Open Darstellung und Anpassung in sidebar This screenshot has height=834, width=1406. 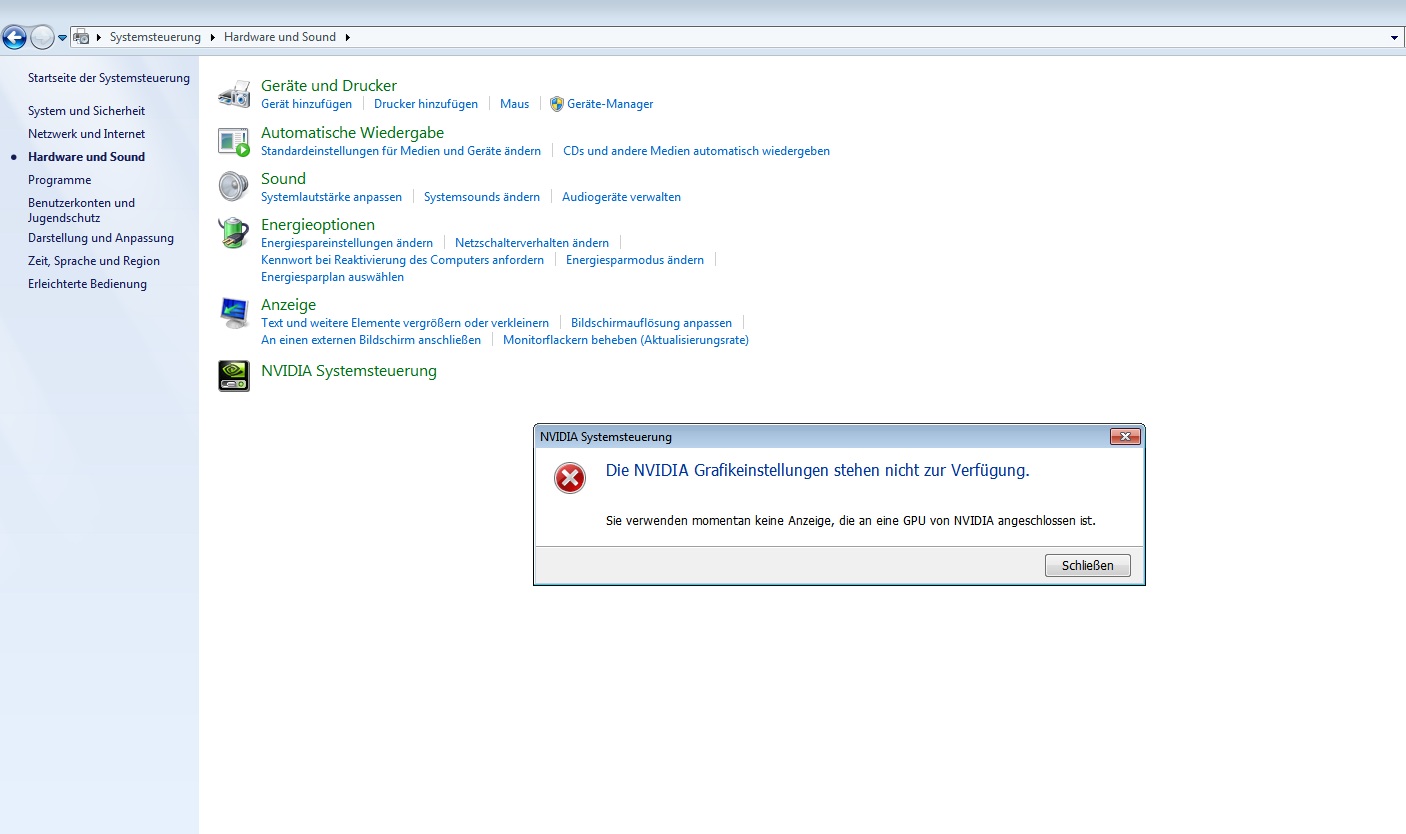tap(101, 238)
